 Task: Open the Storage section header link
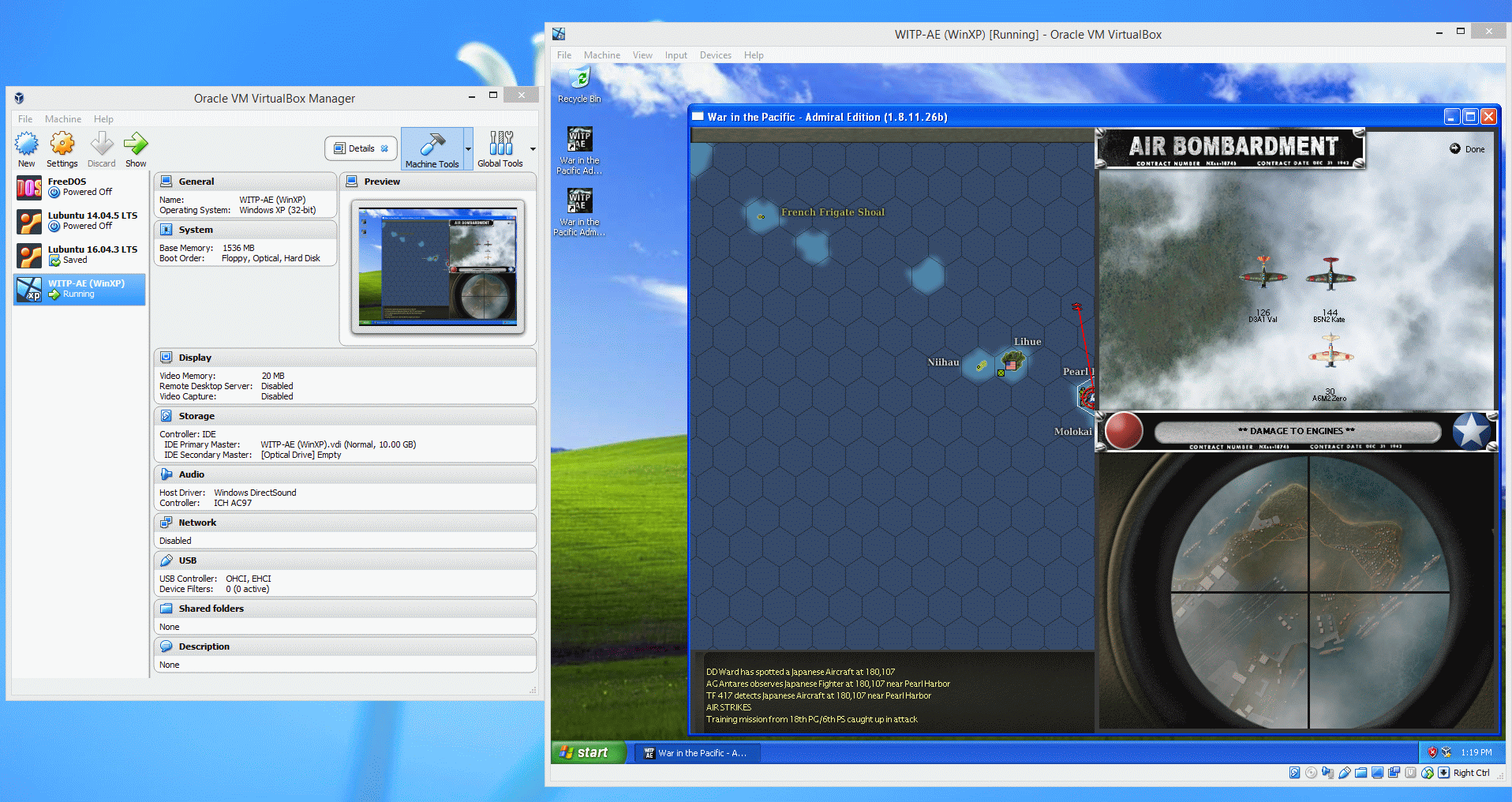point(196,416)
